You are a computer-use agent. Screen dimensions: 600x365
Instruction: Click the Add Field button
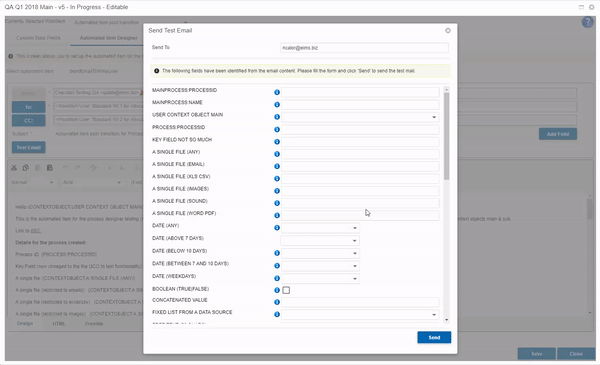click(558, 134)
